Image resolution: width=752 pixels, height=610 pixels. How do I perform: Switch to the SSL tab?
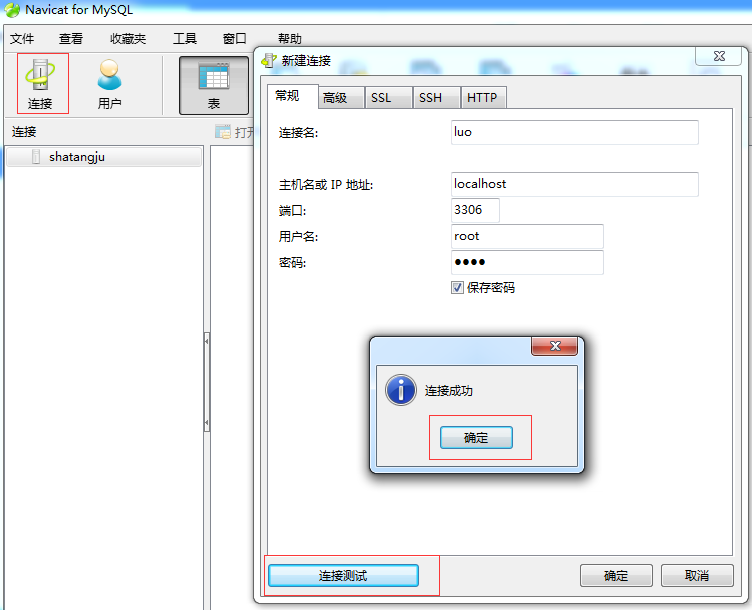point(388,98)
